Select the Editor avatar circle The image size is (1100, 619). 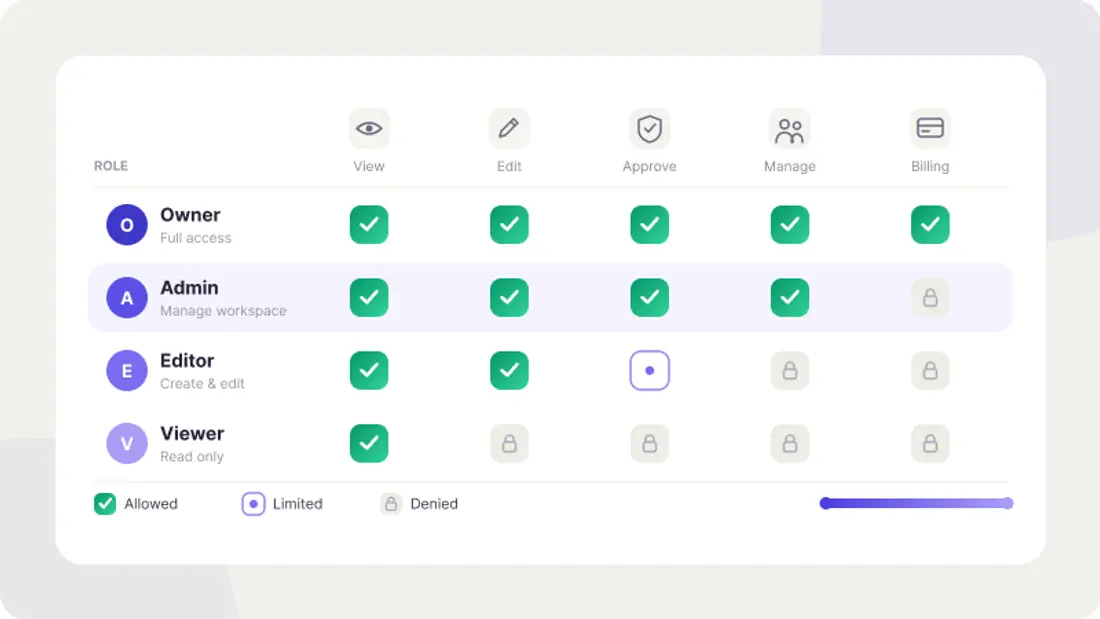pyautogui.click(x=127, y=371)
